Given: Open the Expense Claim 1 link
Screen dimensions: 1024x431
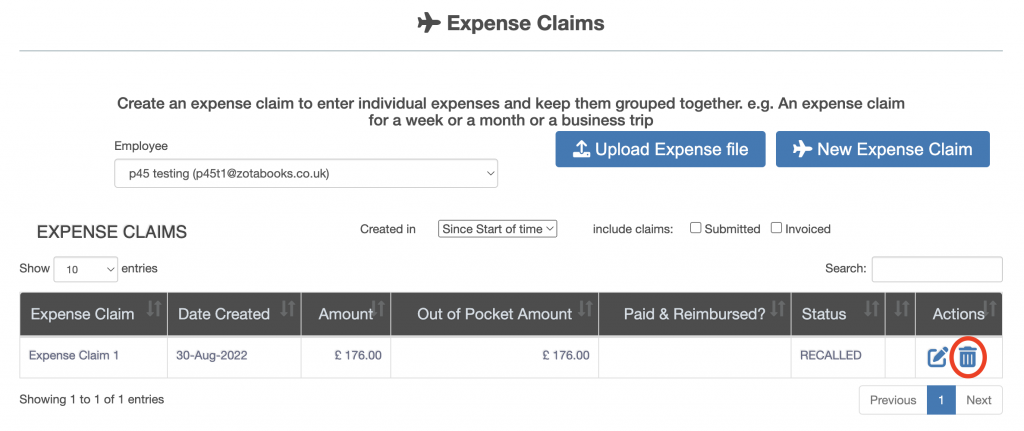Looking at the screenshot, I should click(x=74, y=355).
